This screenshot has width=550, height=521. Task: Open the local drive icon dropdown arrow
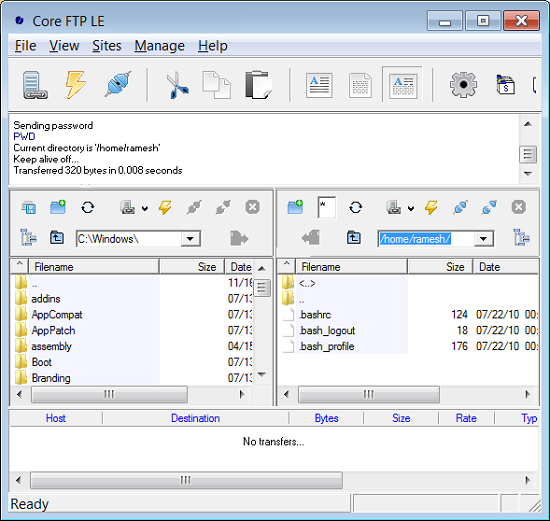tap(145, 209)
